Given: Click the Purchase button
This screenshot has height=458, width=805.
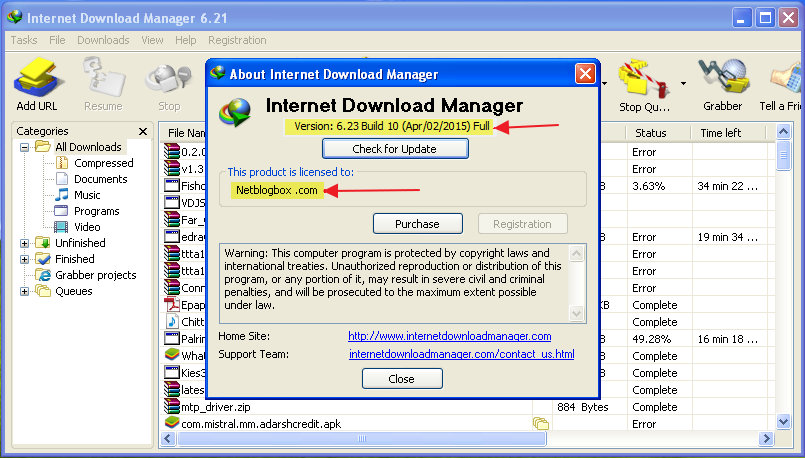Looking at the screenshot, I should coord(417,224).
